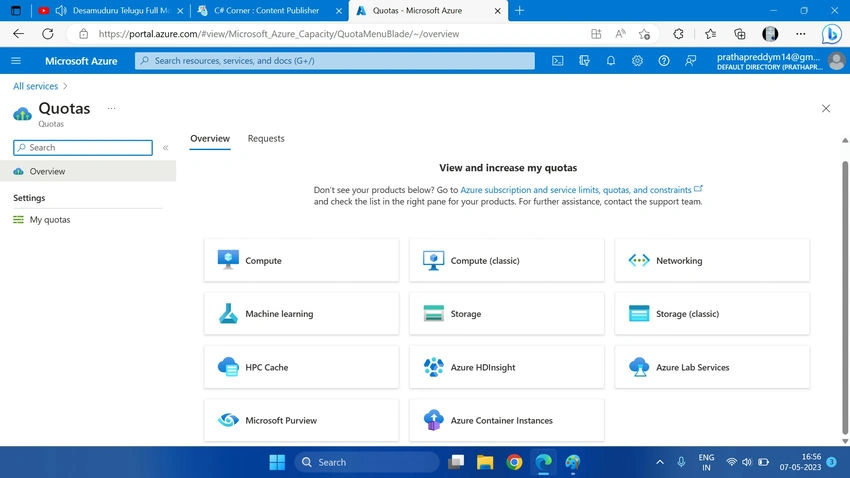This screenshot has width=850, height=478.
Task: Follow the All services breadcrumb link
Action: click(x=35, y=86)
